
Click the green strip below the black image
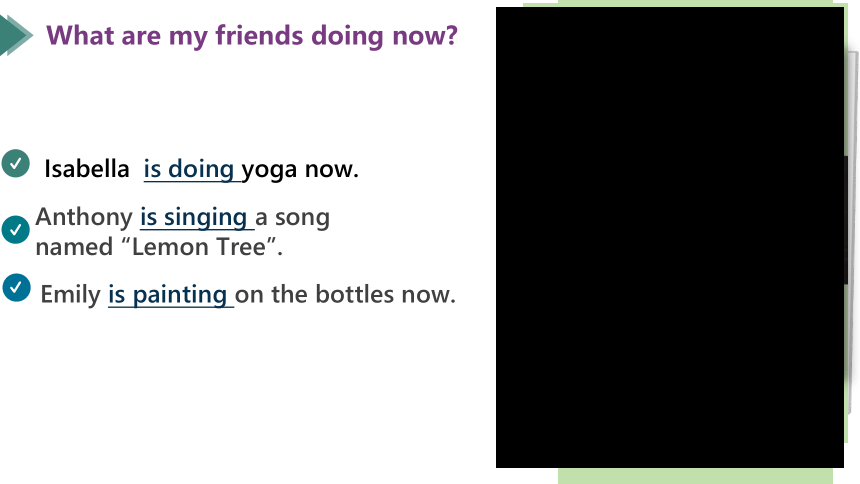tap(695, 476)
